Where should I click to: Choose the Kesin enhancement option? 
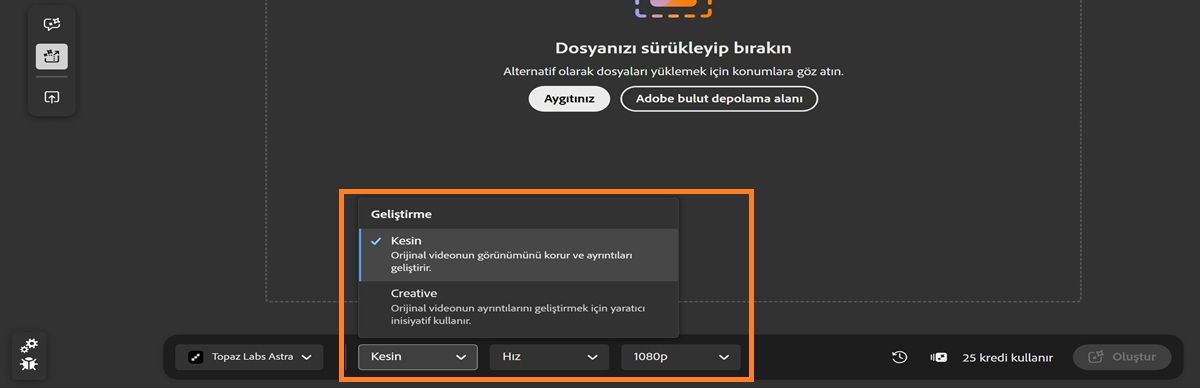(518, 255)
